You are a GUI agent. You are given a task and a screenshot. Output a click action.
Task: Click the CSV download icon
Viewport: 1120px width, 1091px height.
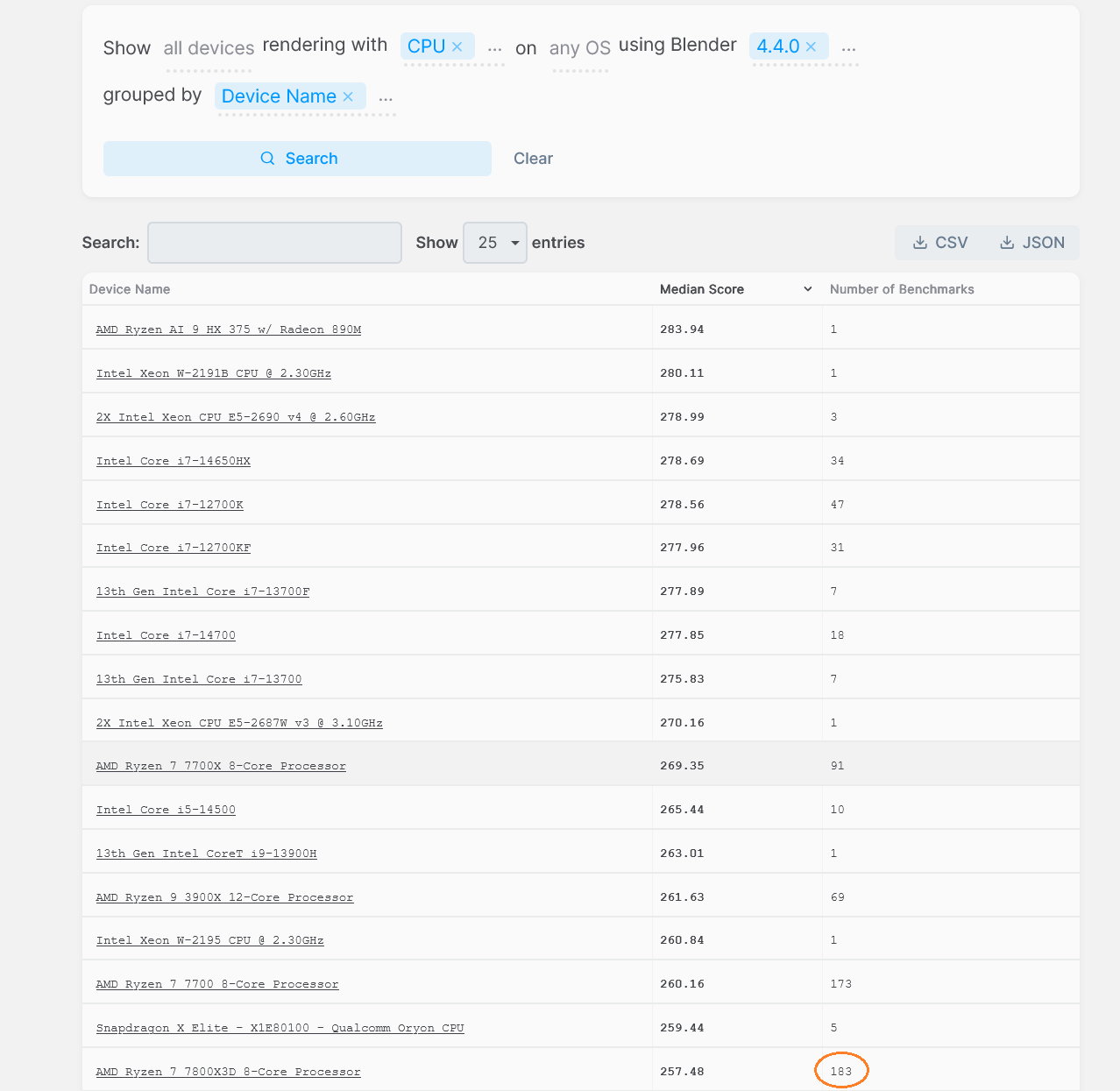click(x=920, y=243)
